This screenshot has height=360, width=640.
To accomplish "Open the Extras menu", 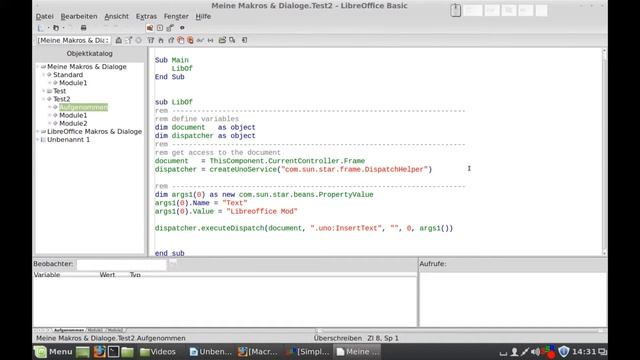I will 146,16.
